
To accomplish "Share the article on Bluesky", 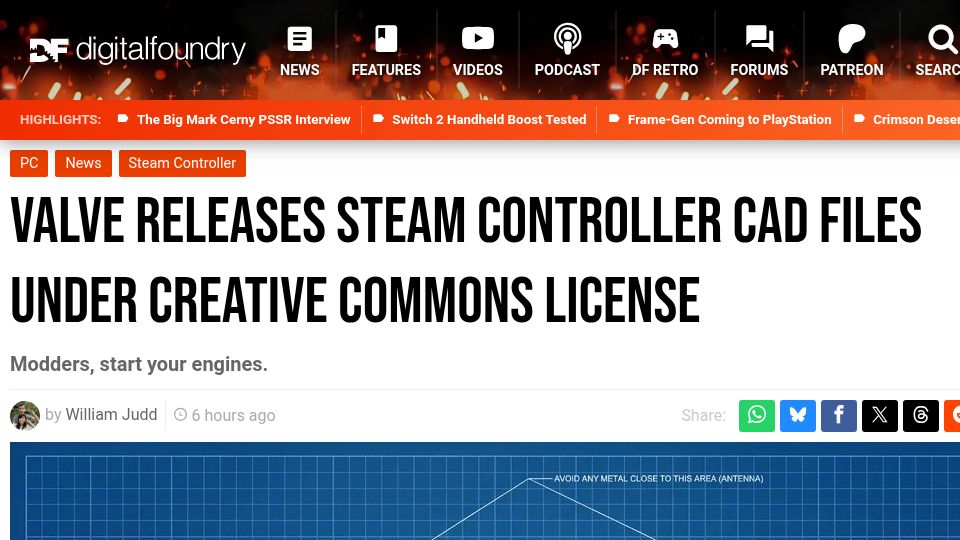I will coord(798,416).
